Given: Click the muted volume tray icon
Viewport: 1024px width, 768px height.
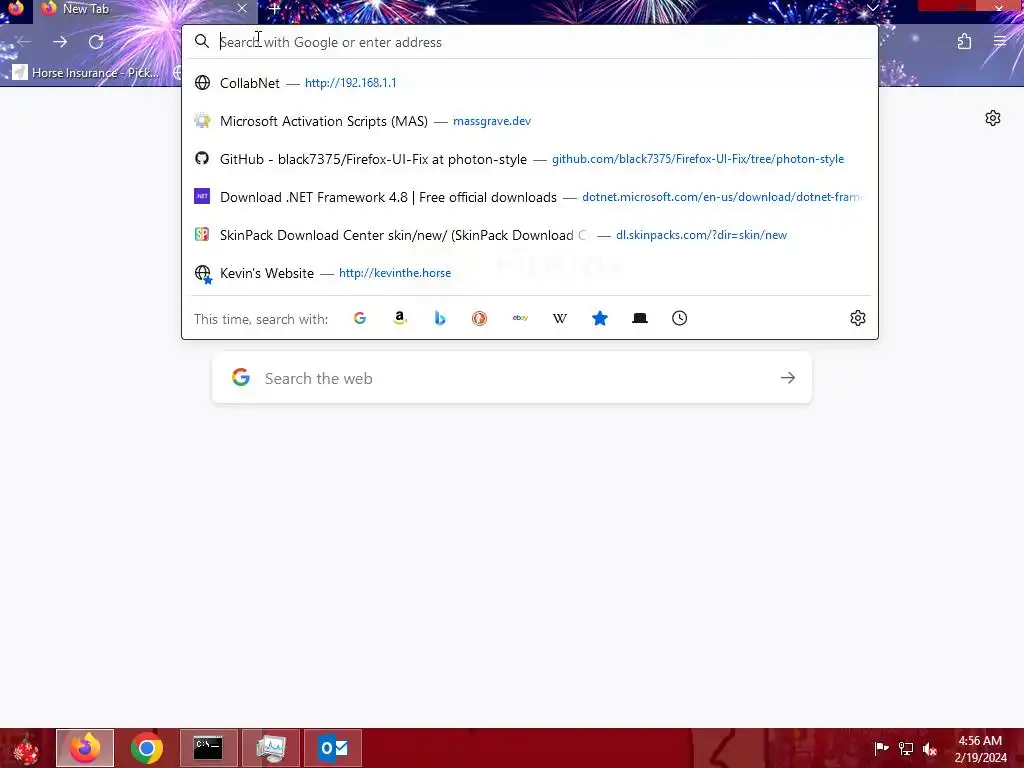Looking at the screenshot, I should pos(929,748).
